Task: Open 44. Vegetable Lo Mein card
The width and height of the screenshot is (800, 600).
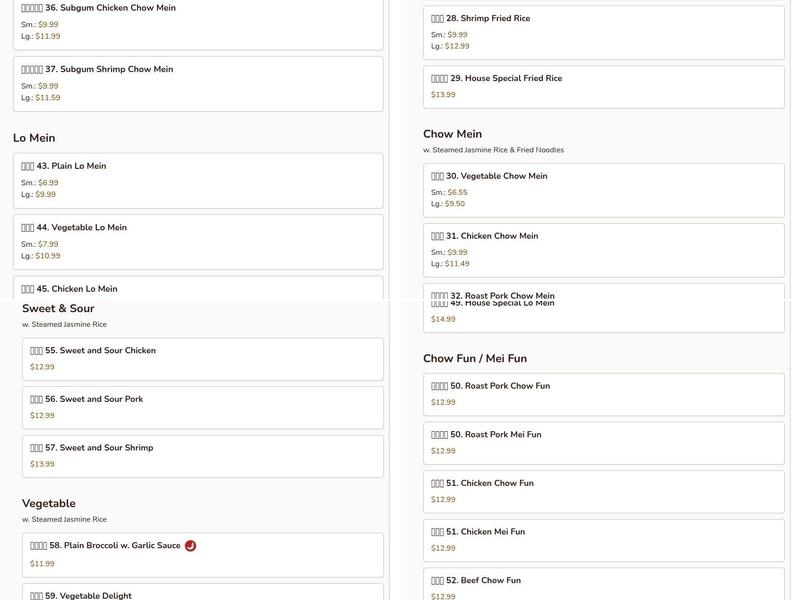Action: pyautogui.click(x=198, y=242)
